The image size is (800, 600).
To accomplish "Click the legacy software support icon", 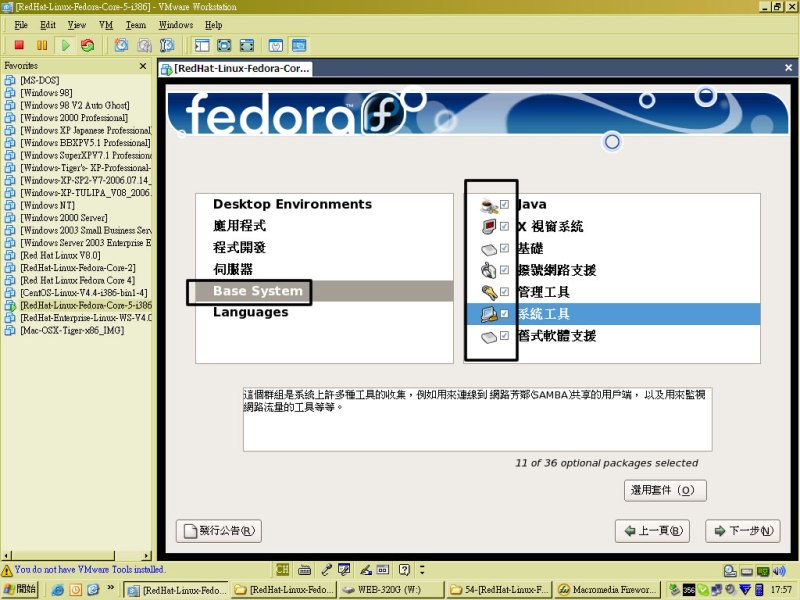I will (489, 337).
